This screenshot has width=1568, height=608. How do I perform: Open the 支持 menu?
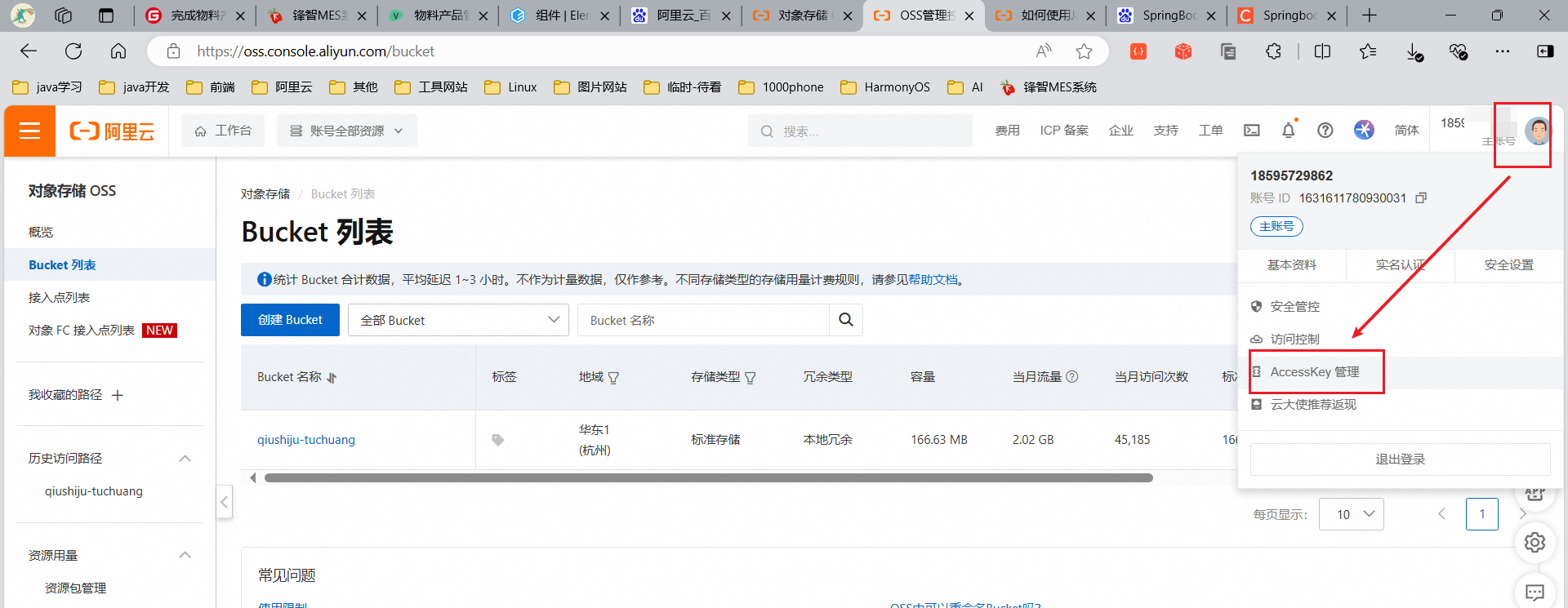[1165, 131]
